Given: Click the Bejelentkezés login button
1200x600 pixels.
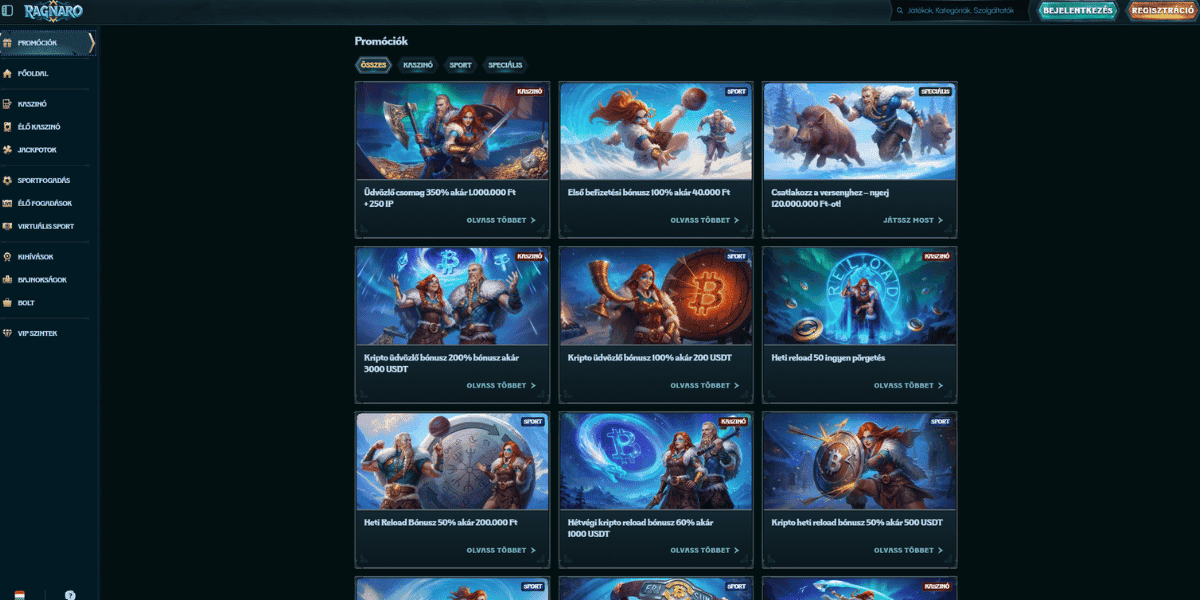Looking at the screenshot, I should coord(1078,11).
